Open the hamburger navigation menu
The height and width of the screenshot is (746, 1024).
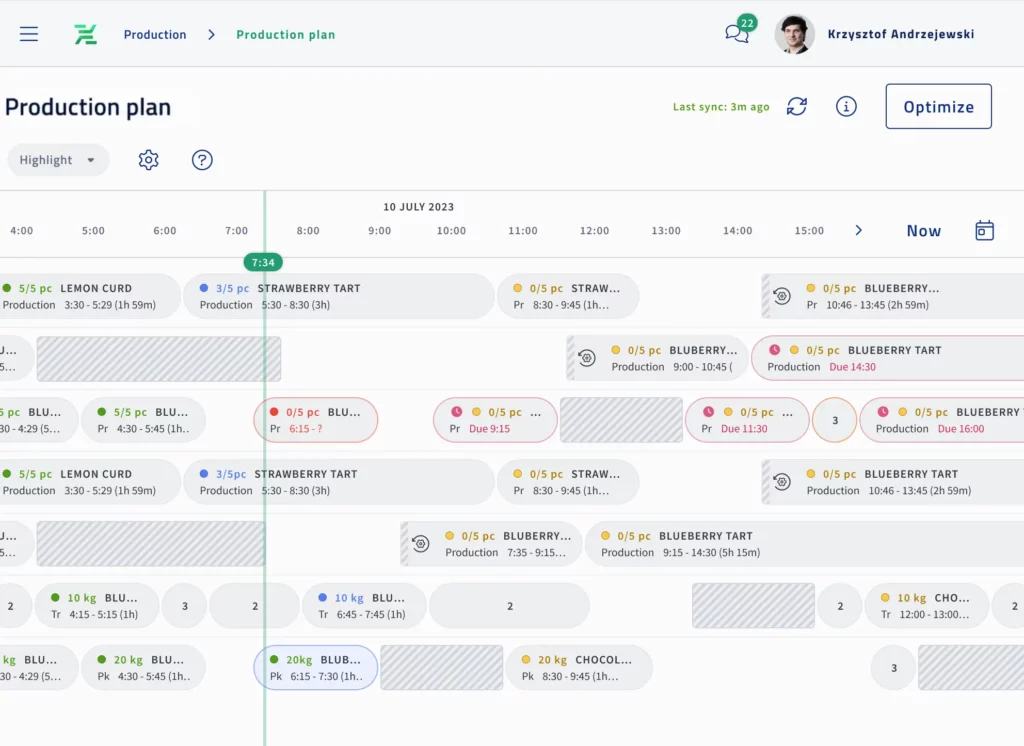click(x=29, y=34)
